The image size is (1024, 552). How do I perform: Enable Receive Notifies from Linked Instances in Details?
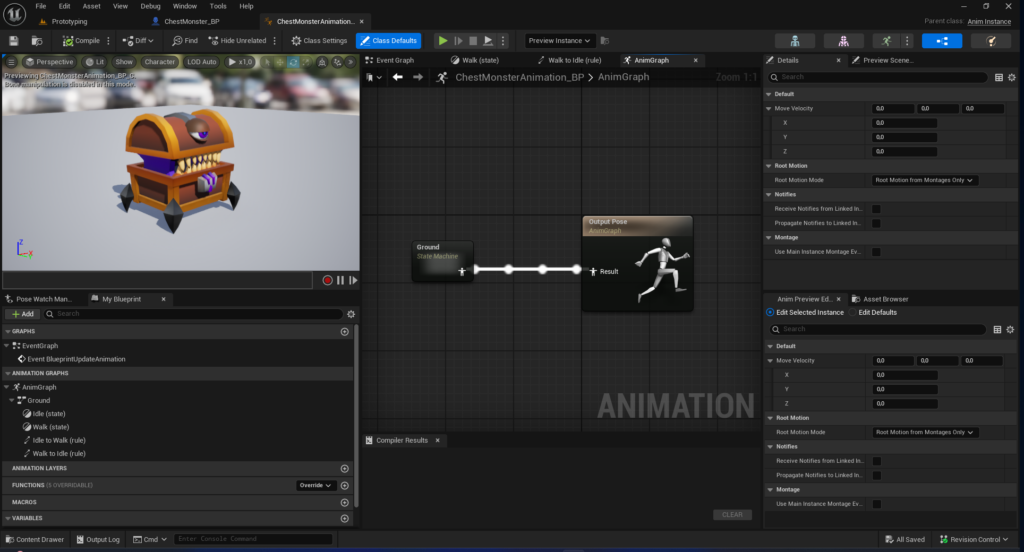[876, 209]
